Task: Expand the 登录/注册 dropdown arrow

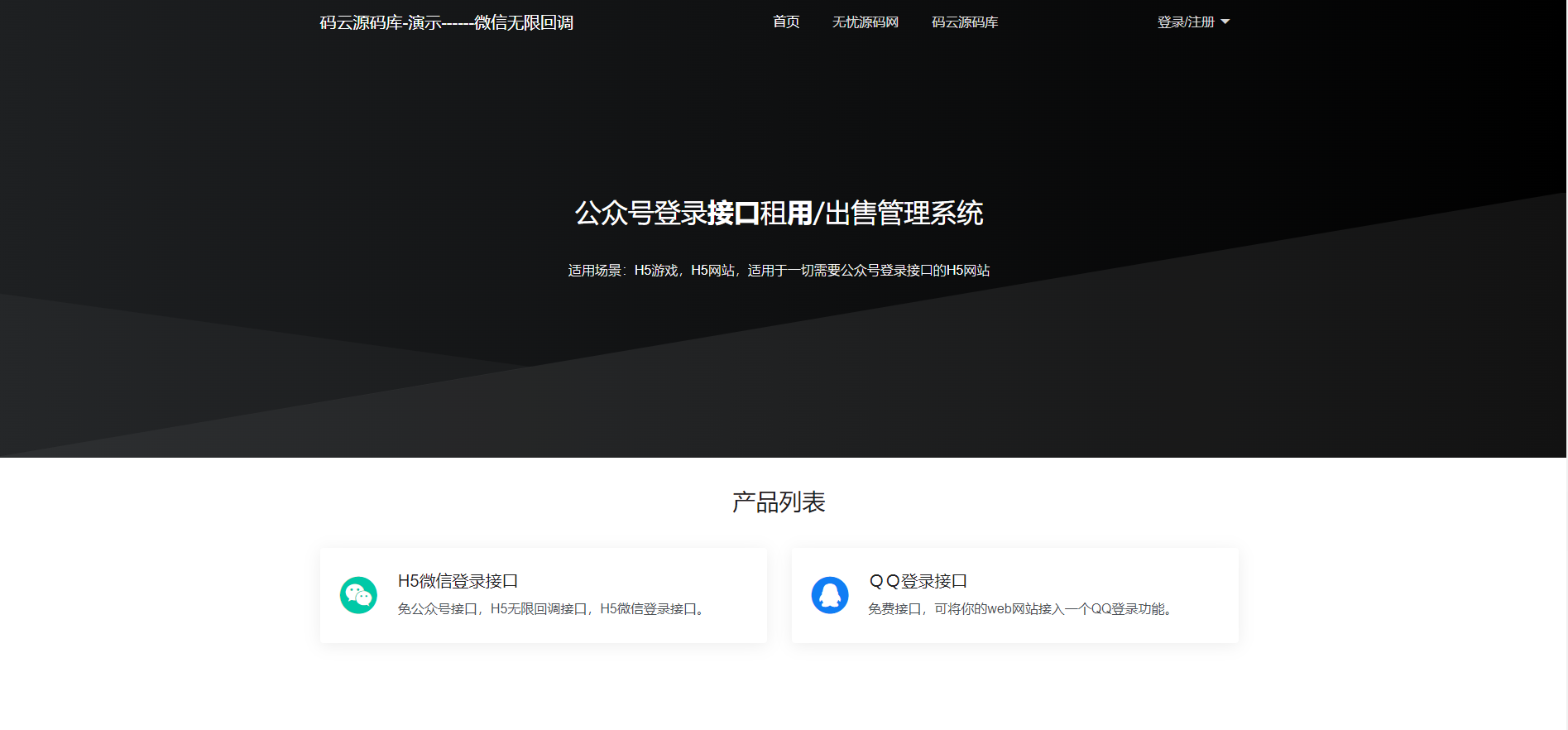Action: pos(1225,22)
